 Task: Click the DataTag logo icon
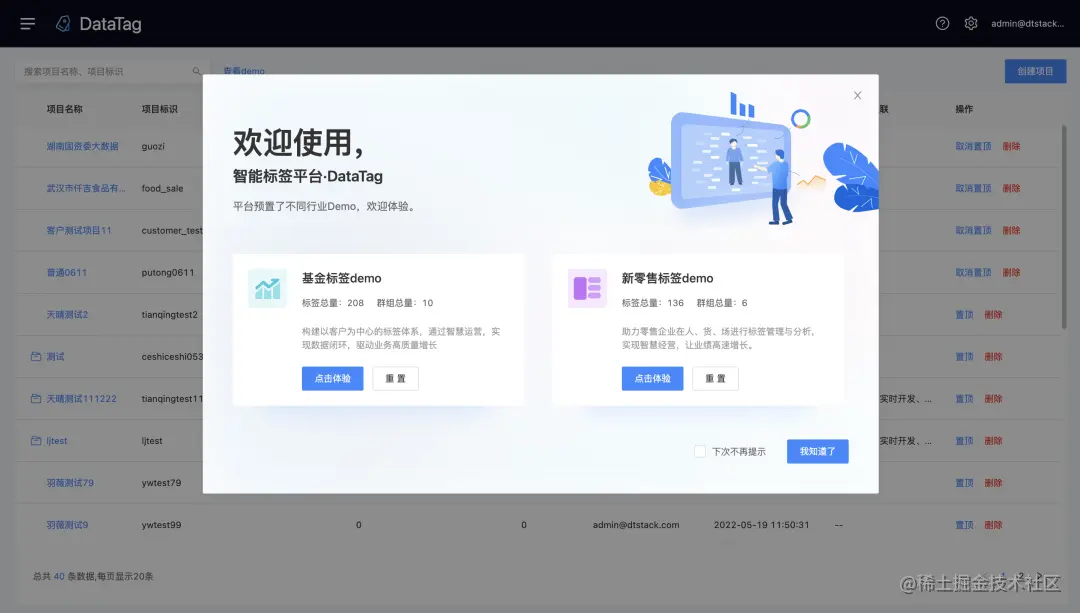[x=63, y=24]
